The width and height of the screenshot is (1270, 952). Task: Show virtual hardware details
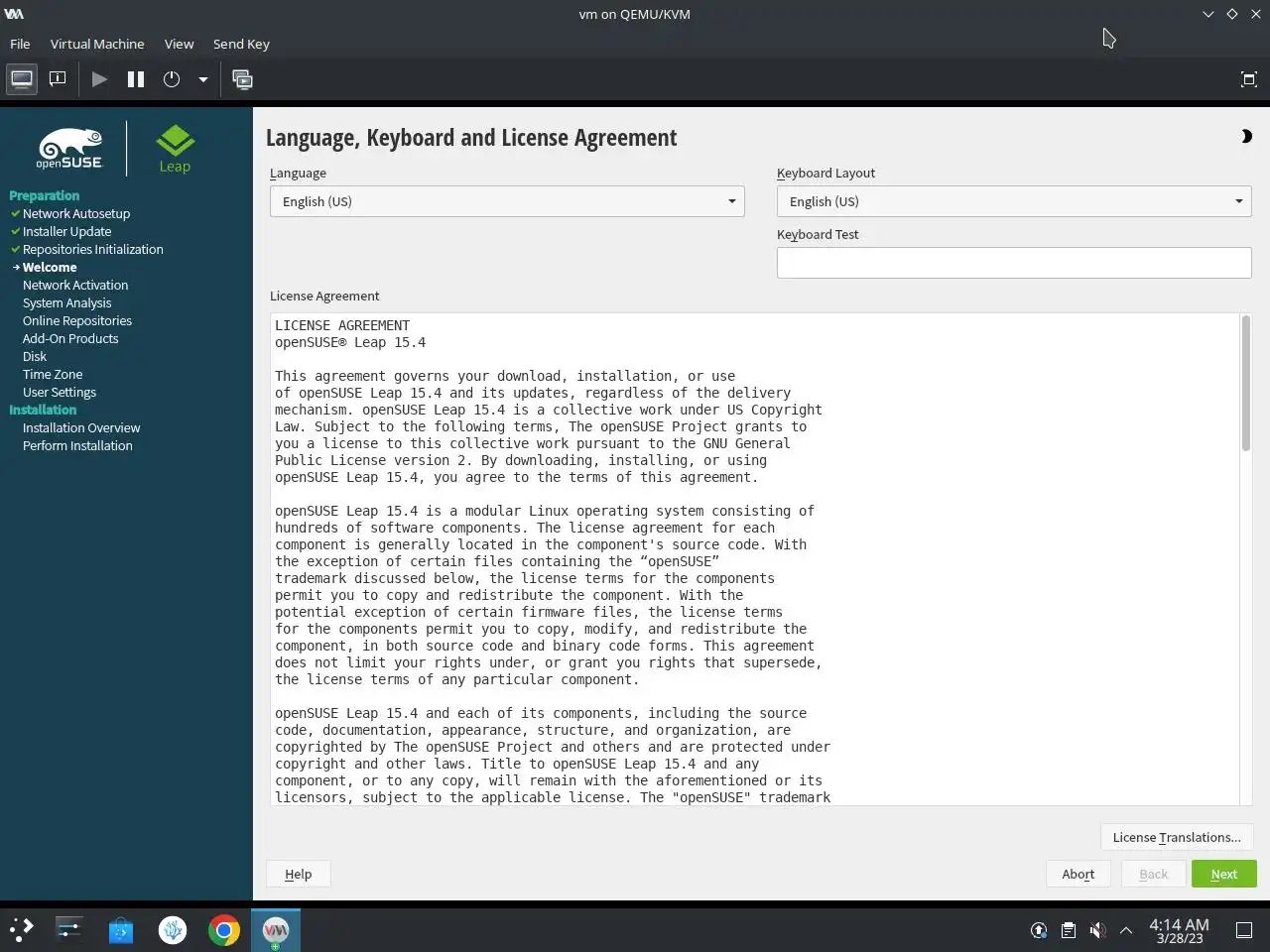[58, 79]
